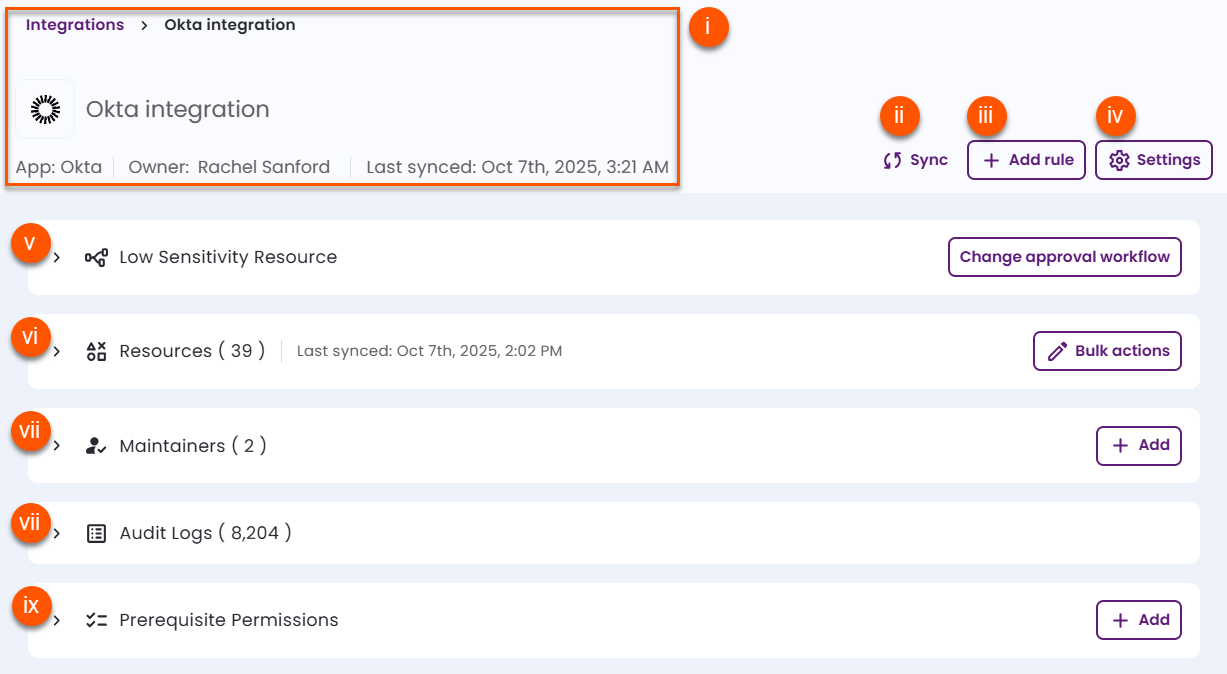This screenshot has height=674, width=1227.
Task: Click the Okta integration logo icon
Action: pyautogui.click(x=45, y=108)
